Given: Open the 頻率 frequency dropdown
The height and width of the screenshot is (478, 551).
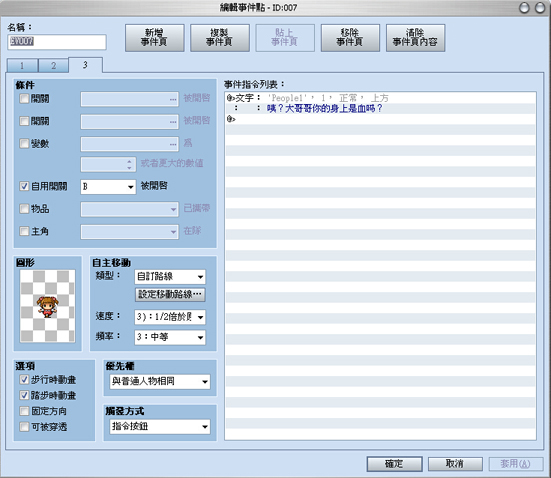Looking at the screenshot, I should [x=170, y=337].
